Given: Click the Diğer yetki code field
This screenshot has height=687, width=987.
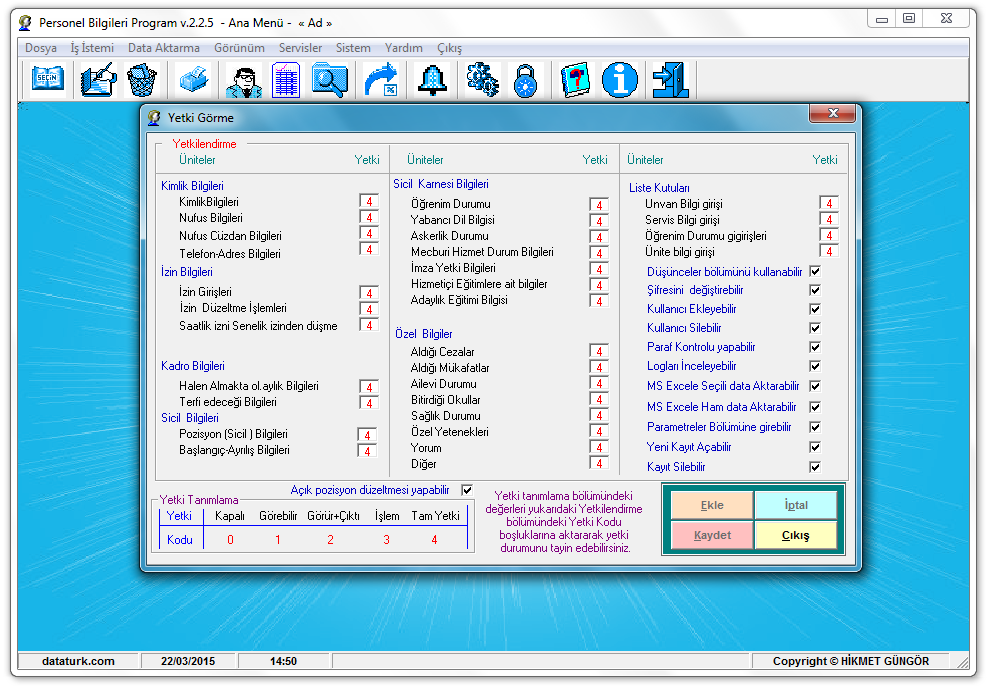Looking at the screenshot, I should (x=599, y=463).
